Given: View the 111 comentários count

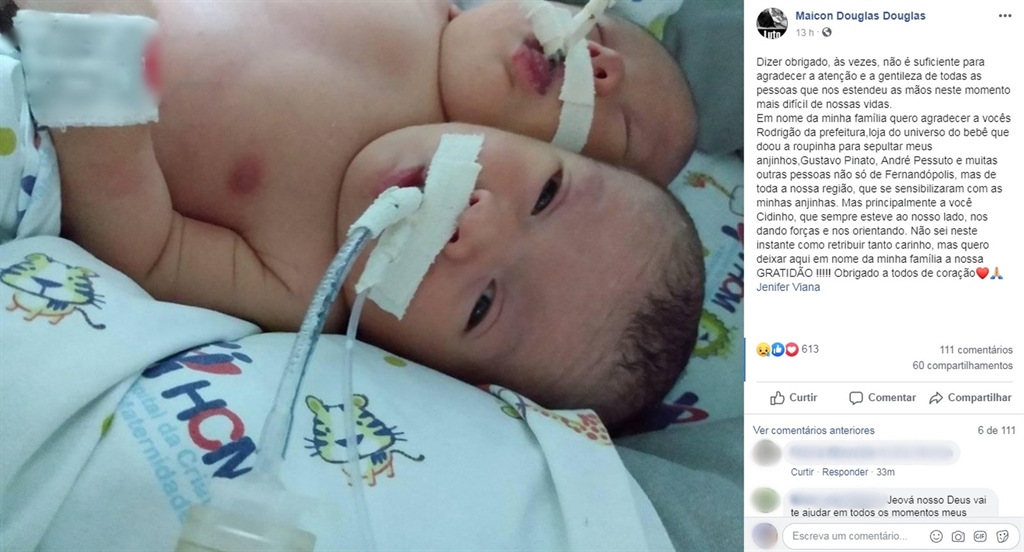Looking at the screenshot, I should click(x=976, y=349).
